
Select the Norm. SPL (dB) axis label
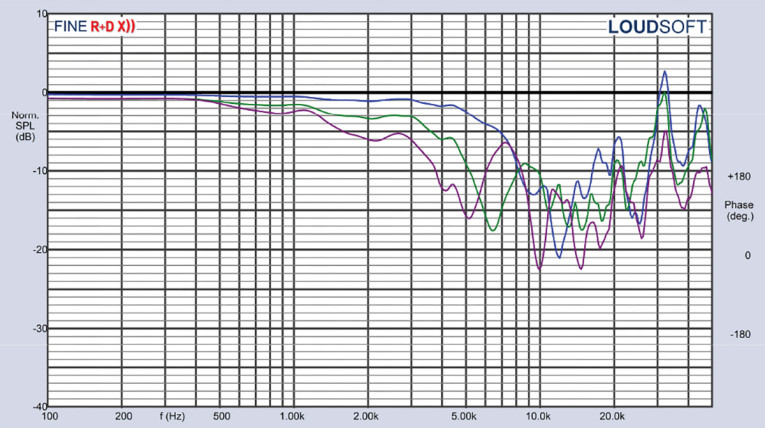point(25,125)
